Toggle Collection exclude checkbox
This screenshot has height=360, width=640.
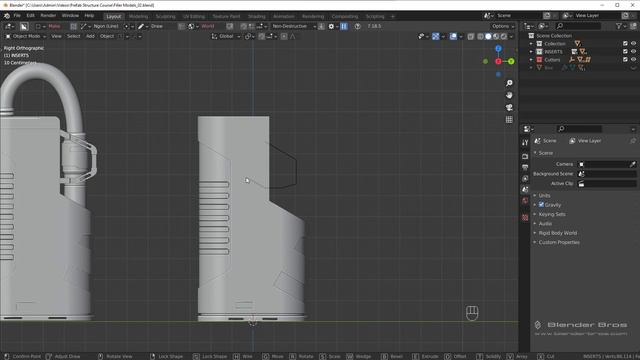click(x=625, y=44)
